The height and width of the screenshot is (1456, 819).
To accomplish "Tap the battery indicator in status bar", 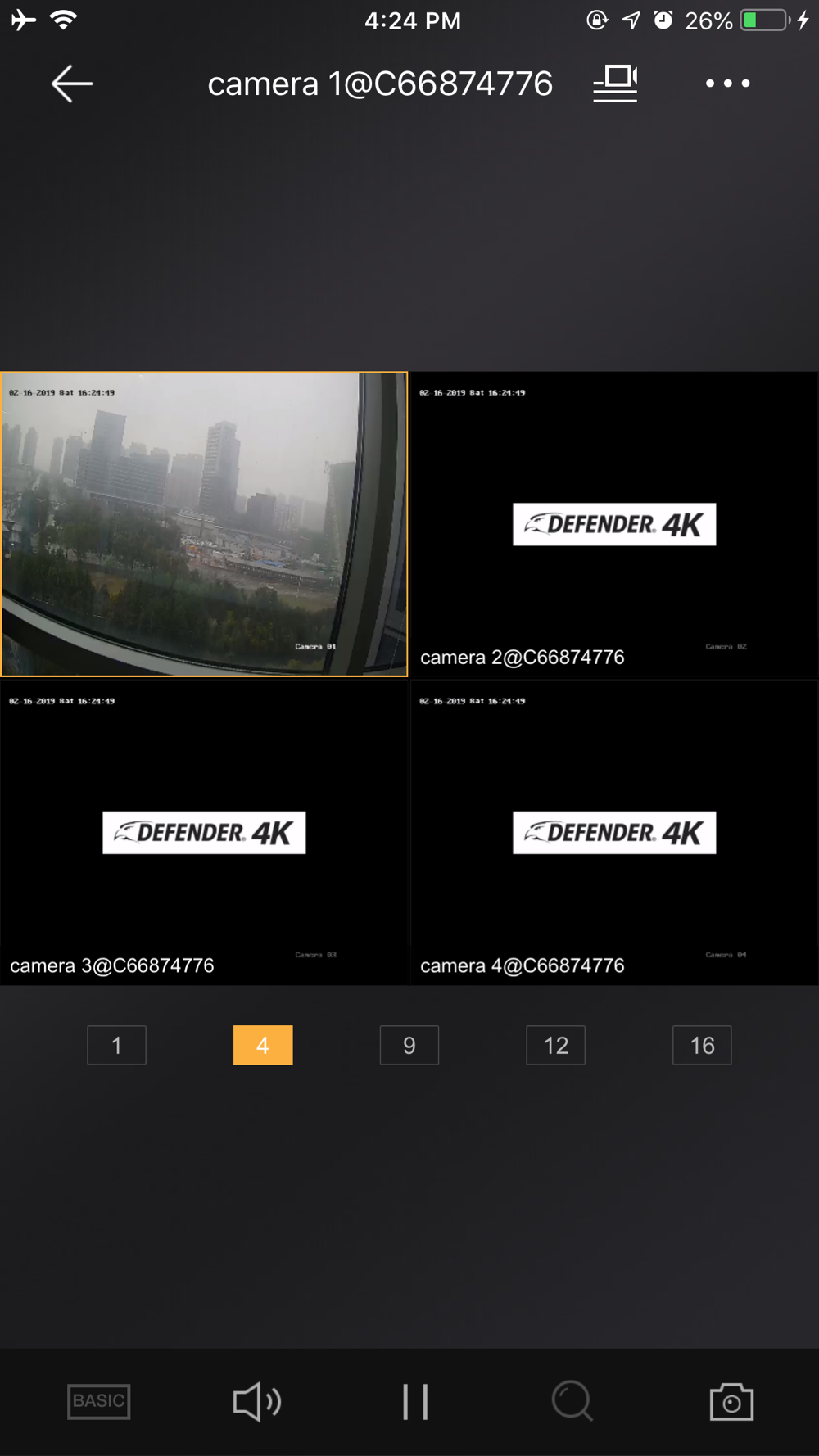I will click(766, 20).
